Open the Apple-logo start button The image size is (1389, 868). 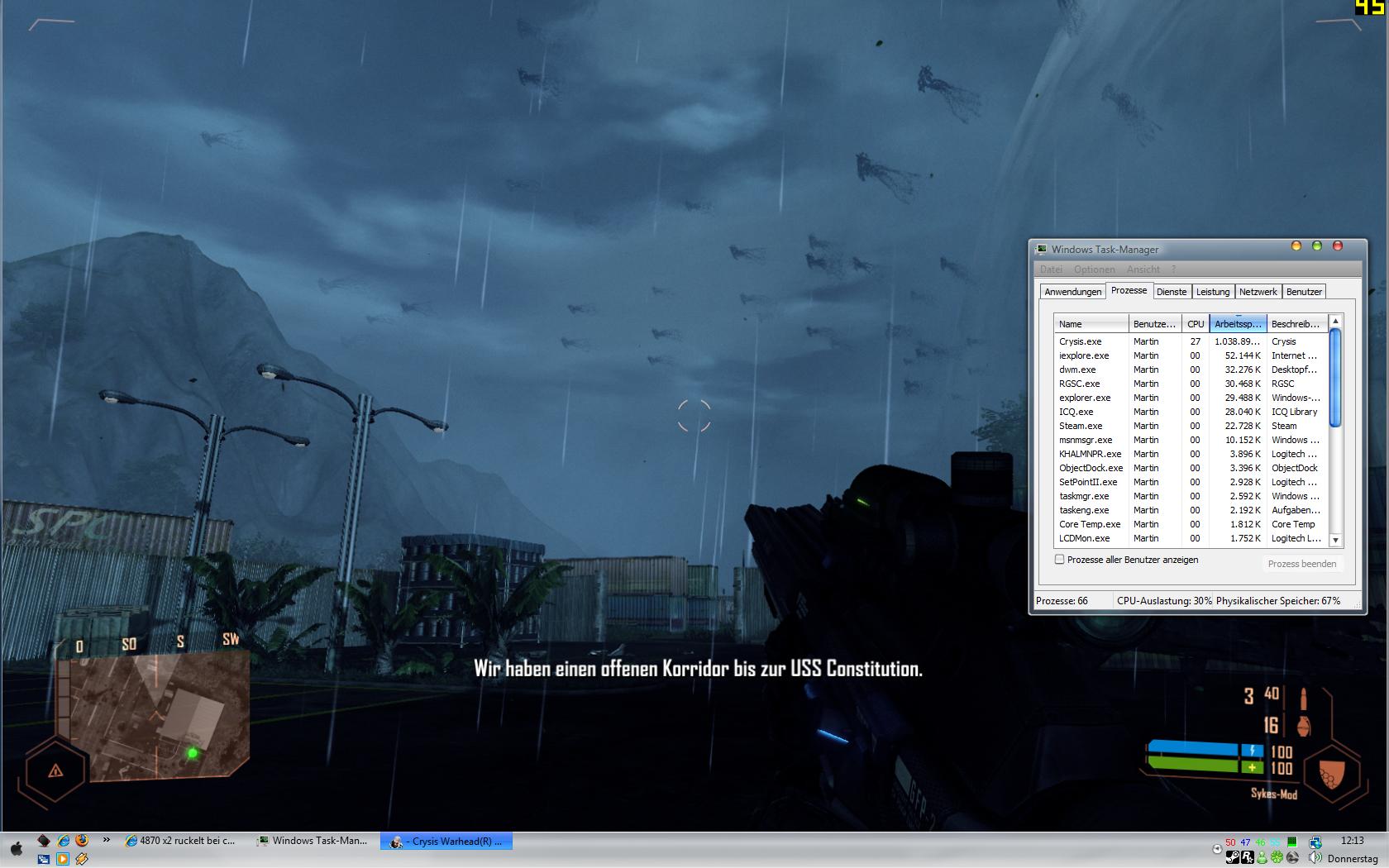tap(17, 849)
